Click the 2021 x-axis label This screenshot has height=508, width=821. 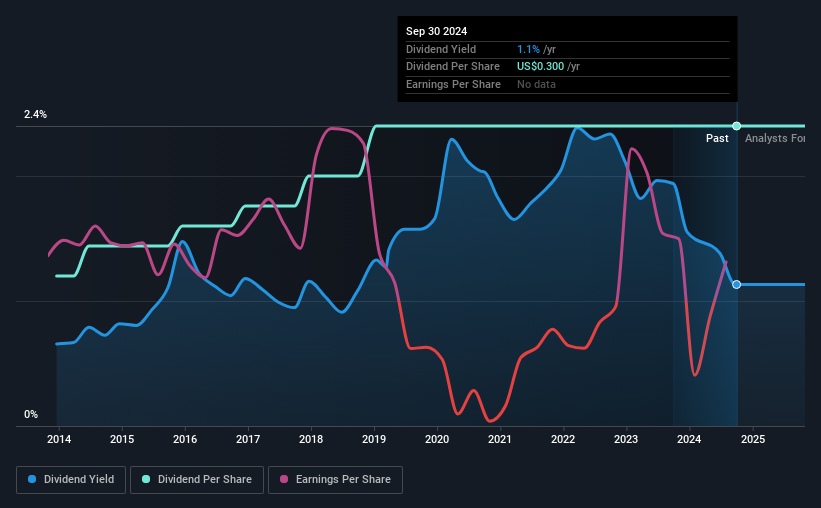pos(500,439)
